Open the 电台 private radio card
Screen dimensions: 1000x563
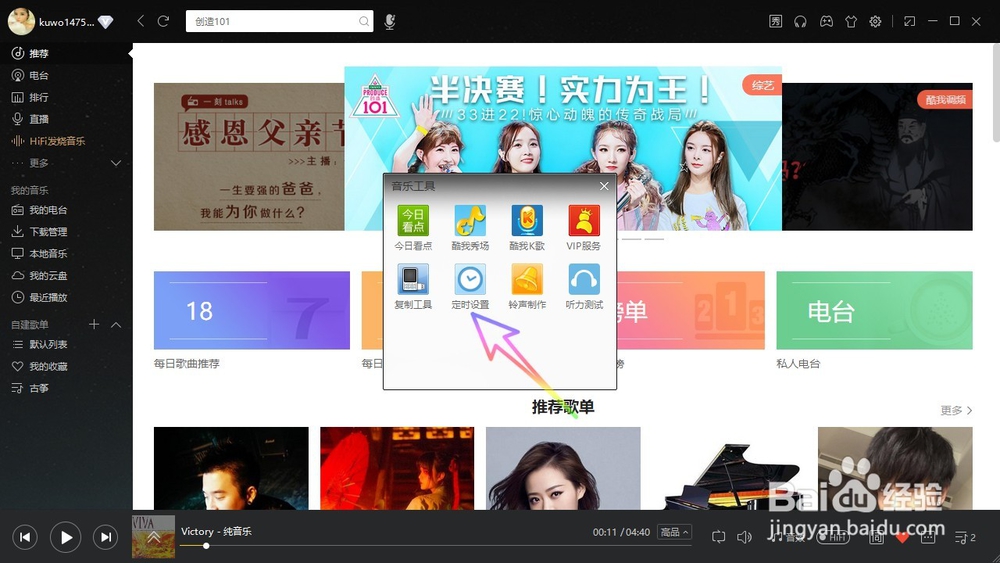point(874,310)
